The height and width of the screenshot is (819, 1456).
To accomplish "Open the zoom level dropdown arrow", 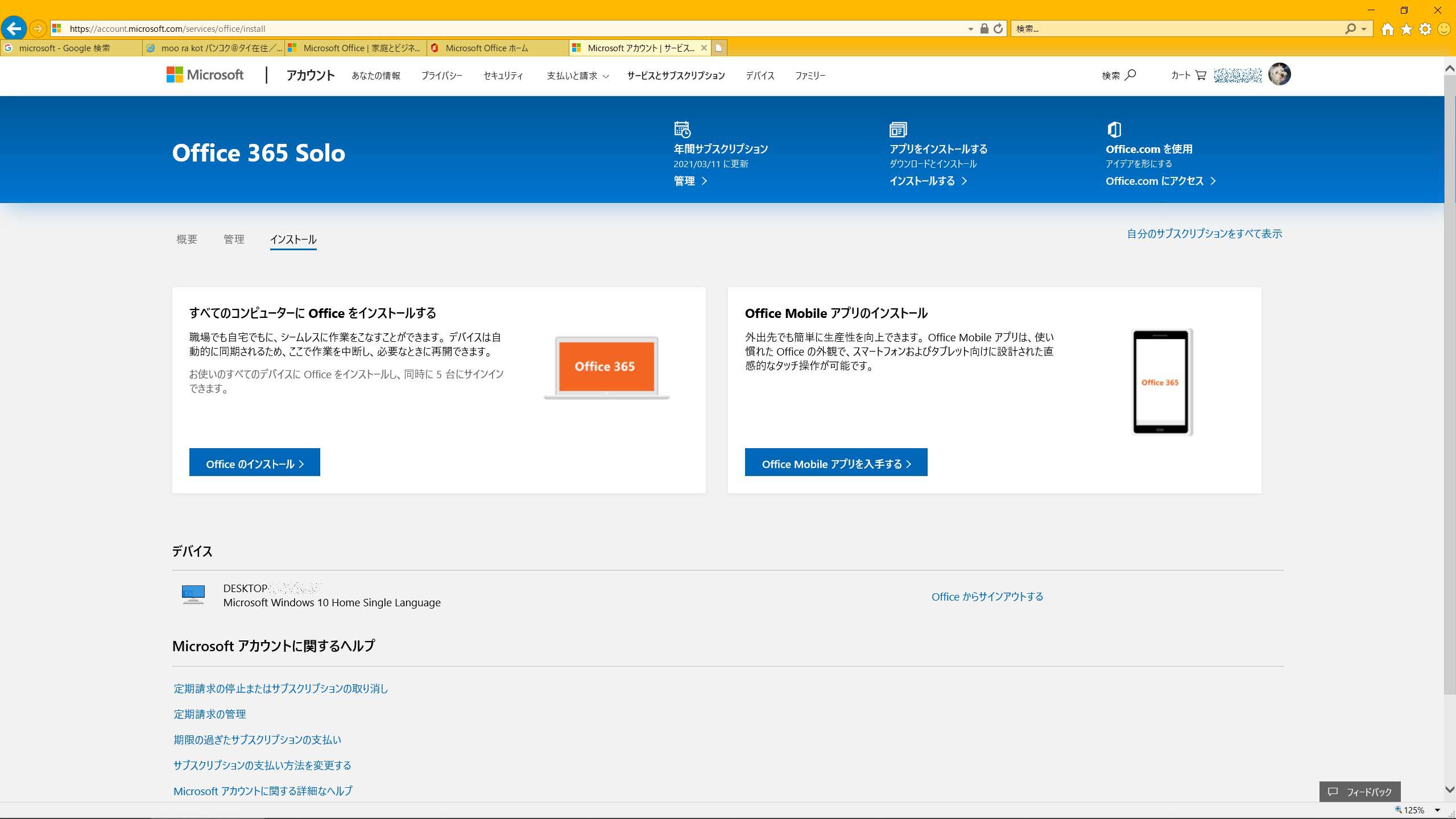I will pos(1437,810).
